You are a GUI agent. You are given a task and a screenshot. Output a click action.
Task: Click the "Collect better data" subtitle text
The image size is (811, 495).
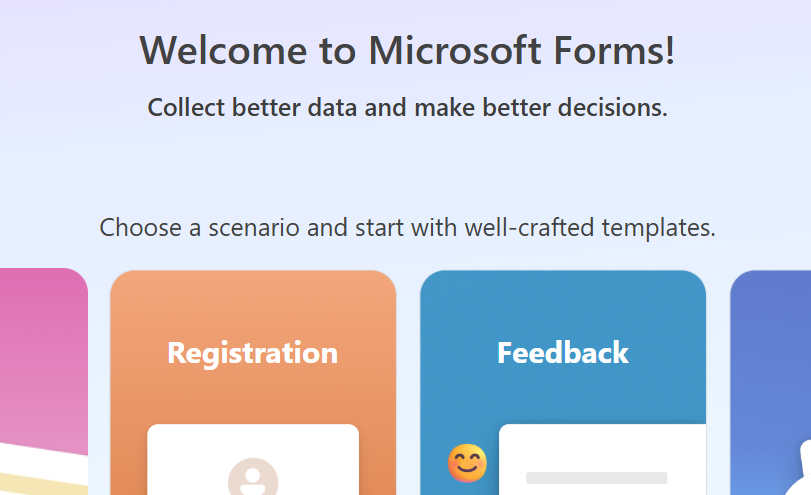[x=407, y=107]
